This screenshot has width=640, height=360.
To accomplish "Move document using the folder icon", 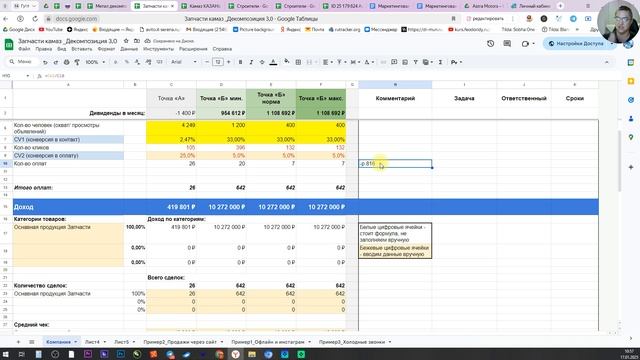I will (x=137, y=41).
